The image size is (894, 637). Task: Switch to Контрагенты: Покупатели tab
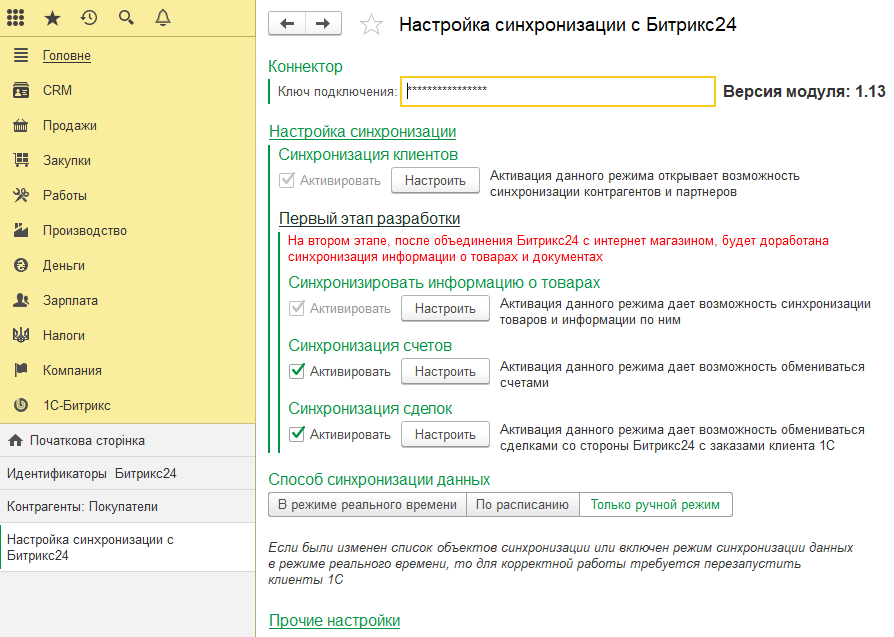[128, 506]
